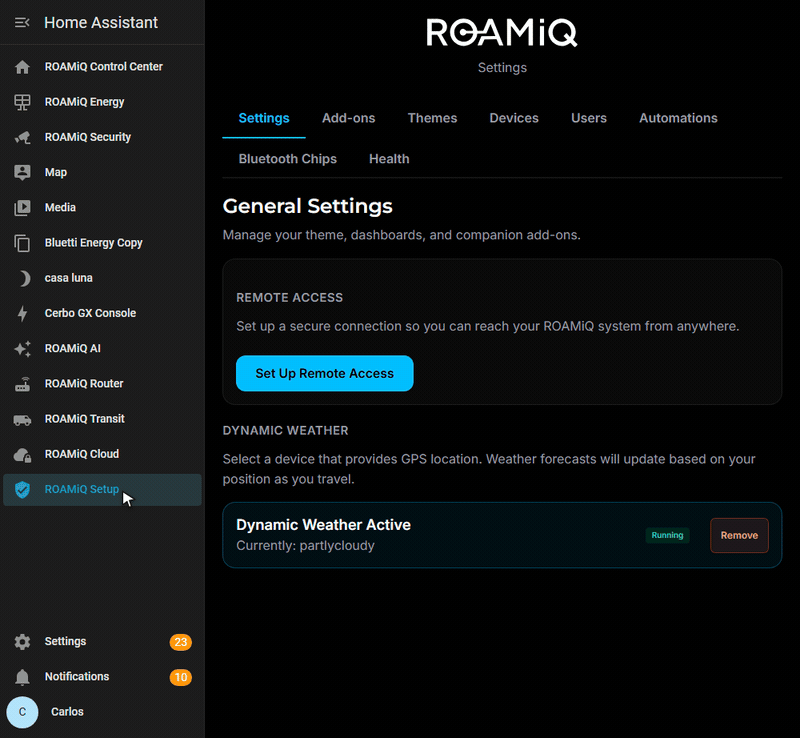Switch to the Add-ons tab
This screenshot has height=738, width=800.
coord(348,118)
